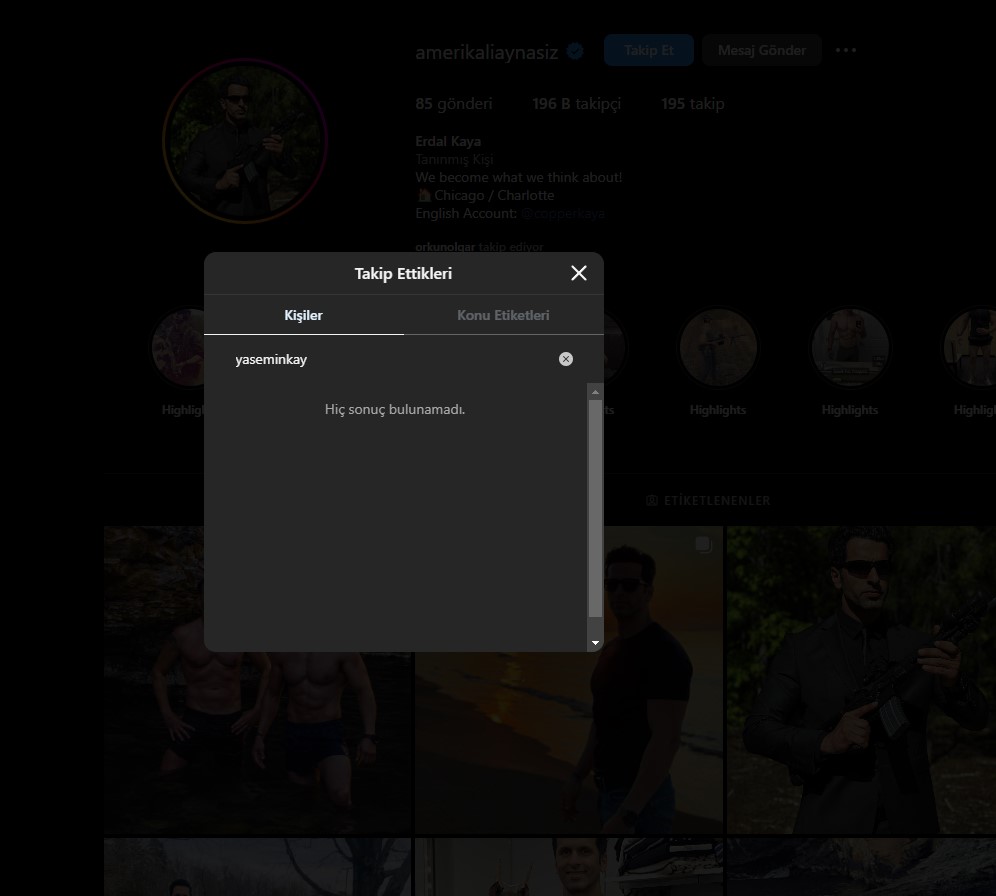Viewport: 996px width, 896px height.
Task: Open the three-dot profile options menu
Action: coord(846,50)
